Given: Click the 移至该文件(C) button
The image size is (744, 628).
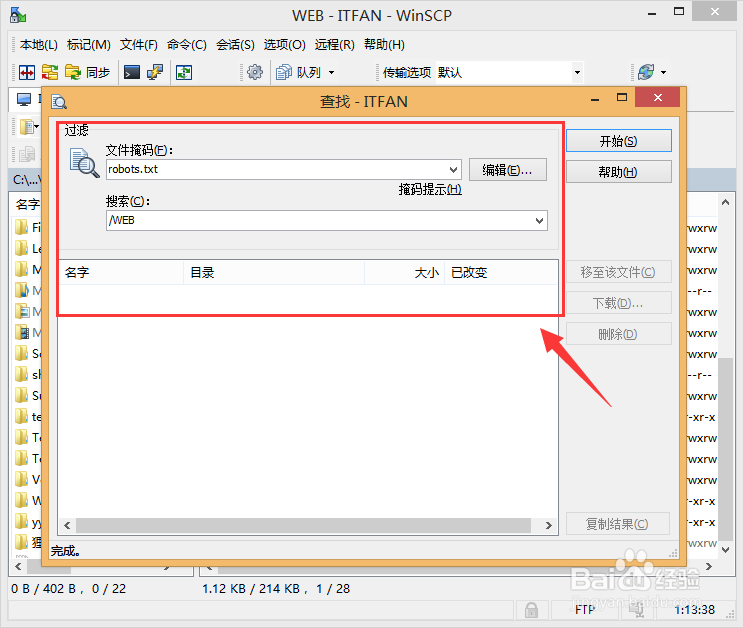Looking at the screenshot, I should [x=619, y=272].
